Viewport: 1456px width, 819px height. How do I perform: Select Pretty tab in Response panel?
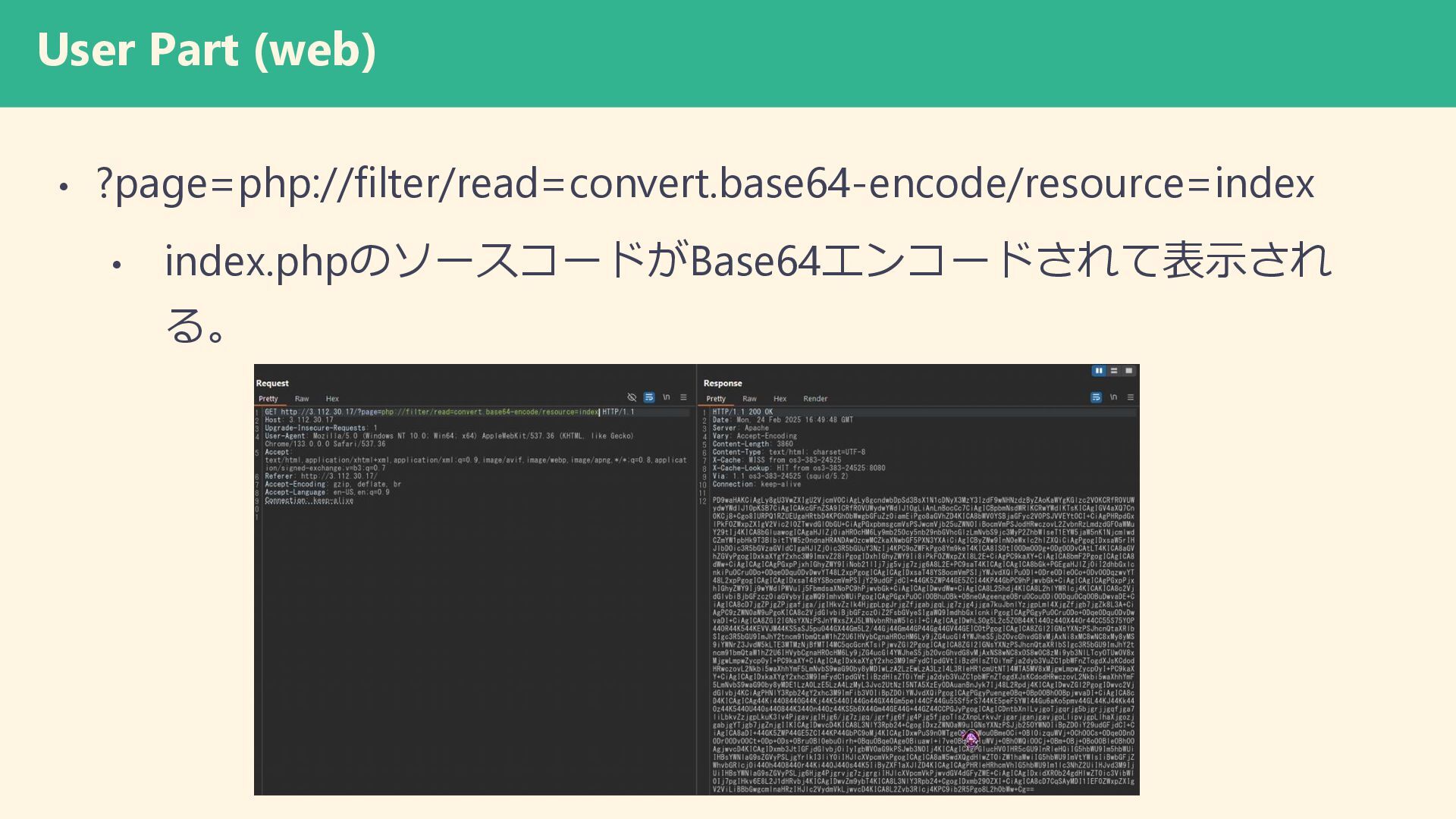716,399
